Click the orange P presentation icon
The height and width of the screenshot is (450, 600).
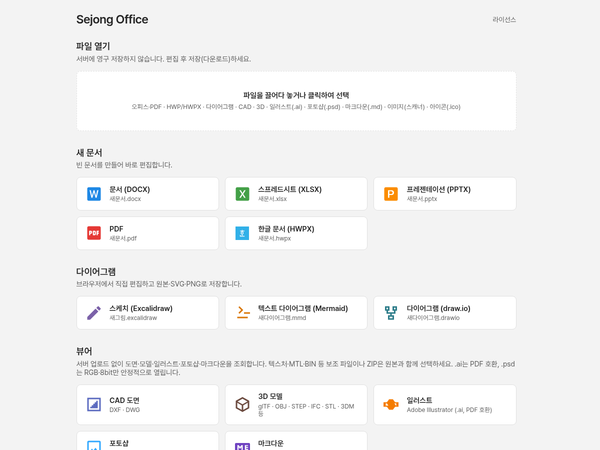[391, 194]
